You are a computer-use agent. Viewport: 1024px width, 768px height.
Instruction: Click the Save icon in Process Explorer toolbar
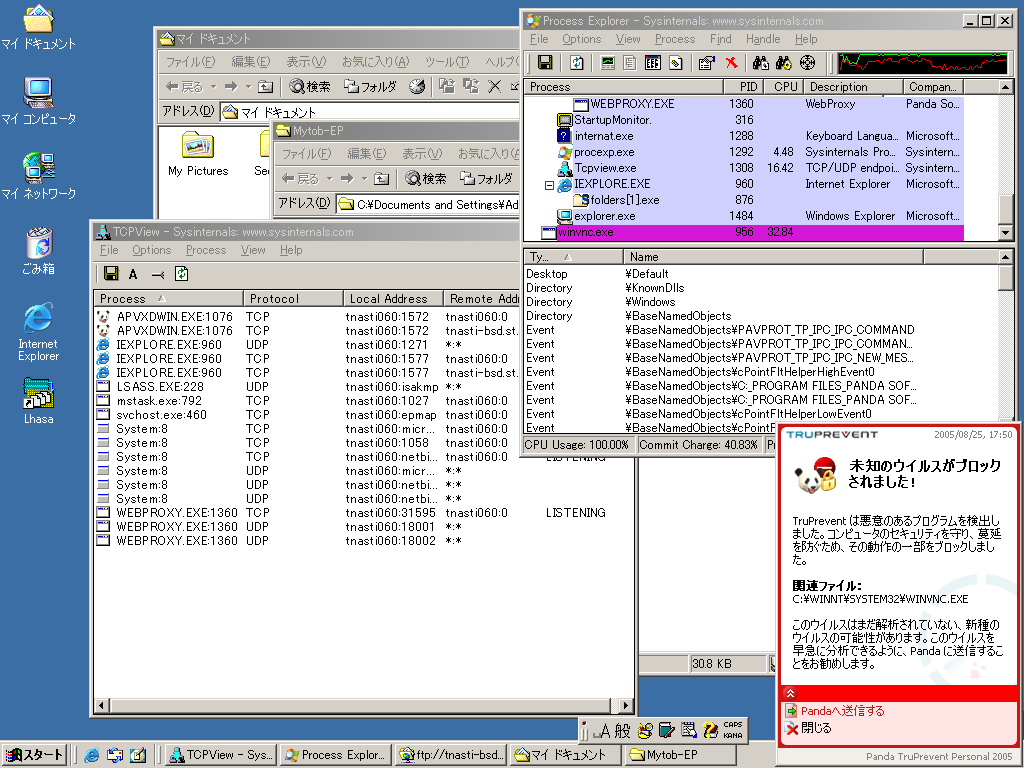click(546, 63)
